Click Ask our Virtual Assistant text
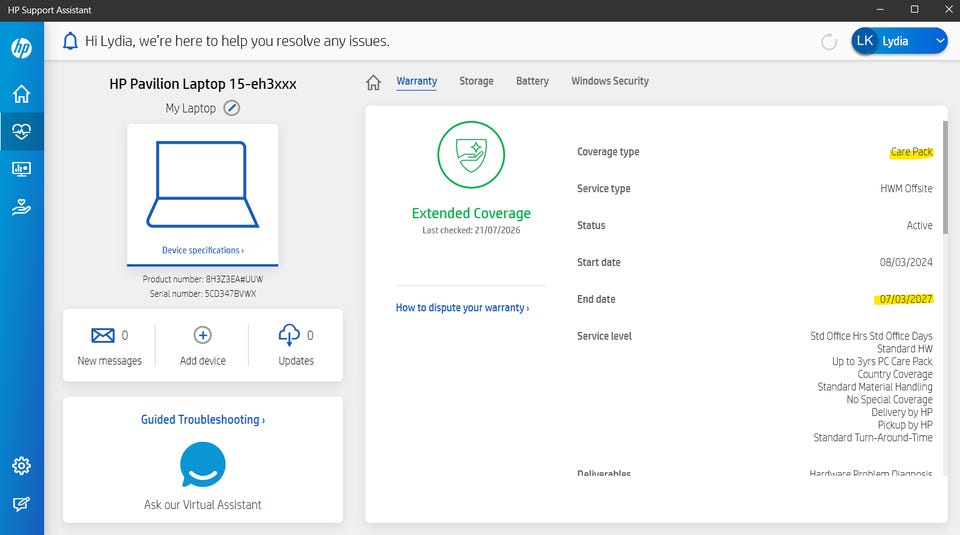Screen dimensions: 960x535 pyautogui.click(x=203, y=504)
